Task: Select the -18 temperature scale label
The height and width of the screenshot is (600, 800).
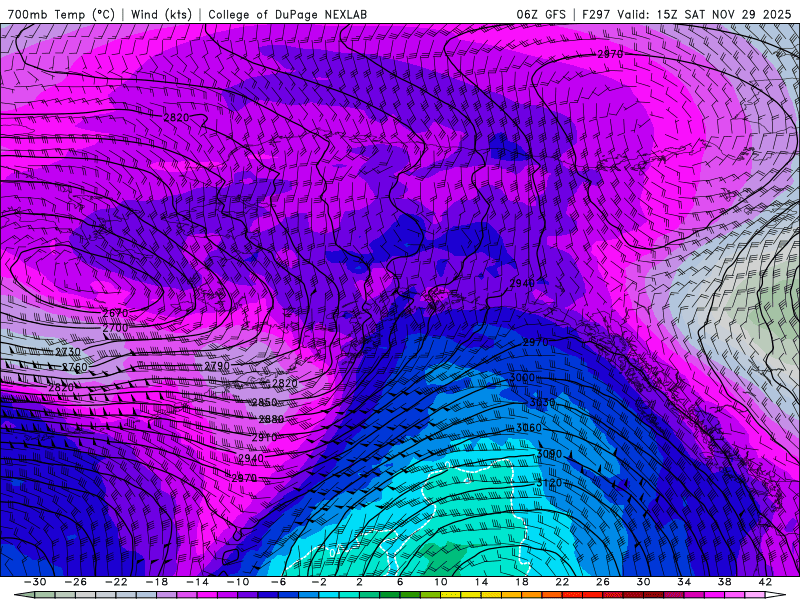Action: coord(157,582)
